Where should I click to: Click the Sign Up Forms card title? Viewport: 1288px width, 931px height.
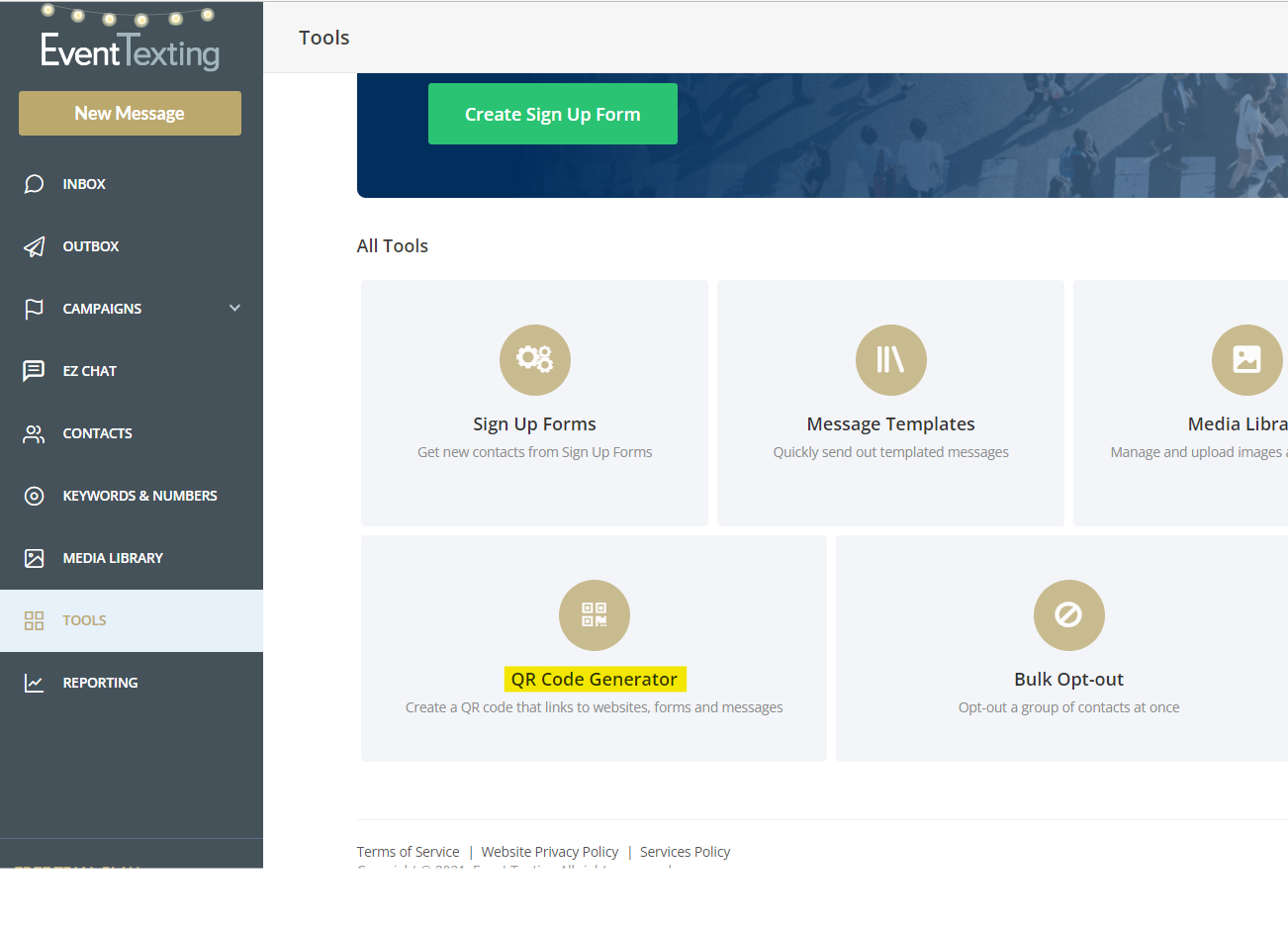(535, 424)
